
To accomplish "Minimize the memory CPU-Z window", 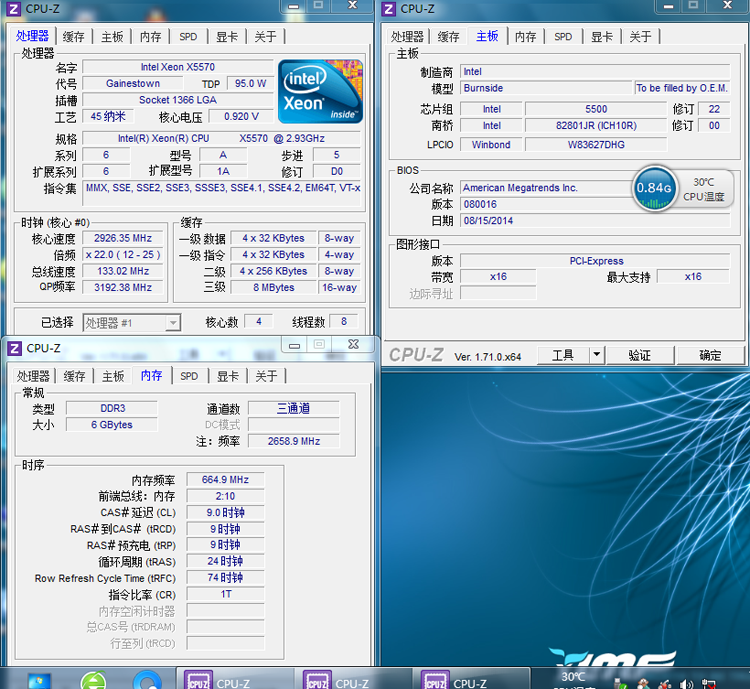I will [295, 344].
